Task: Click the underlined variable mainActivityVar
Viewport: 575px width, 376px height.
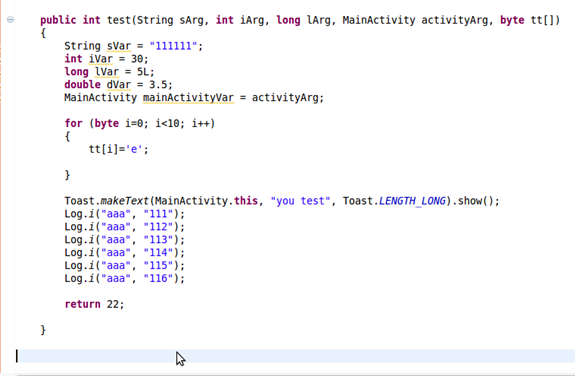Action: point(188,98)
